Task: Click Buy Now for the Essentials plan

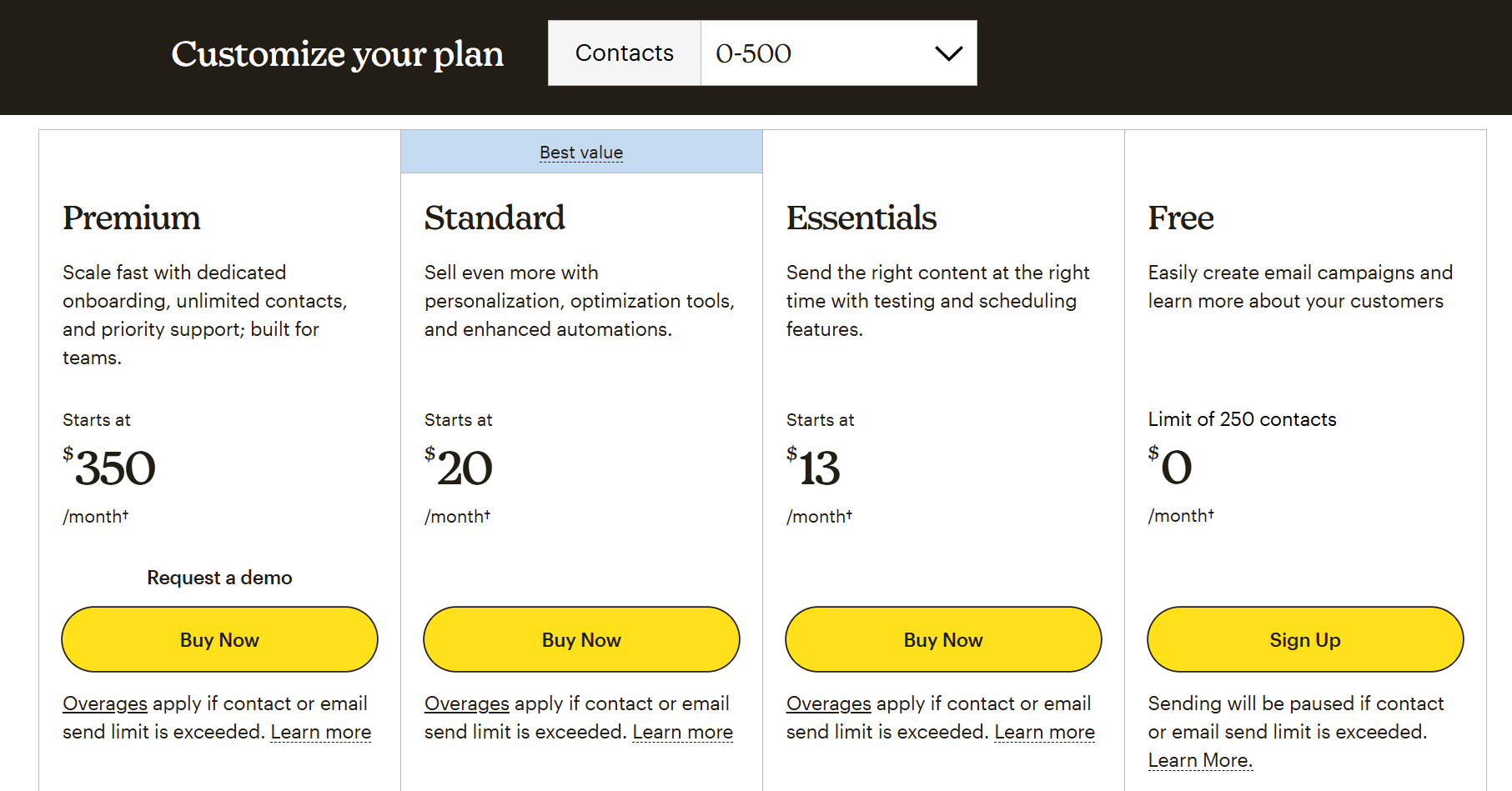Action: click(942, 639)
